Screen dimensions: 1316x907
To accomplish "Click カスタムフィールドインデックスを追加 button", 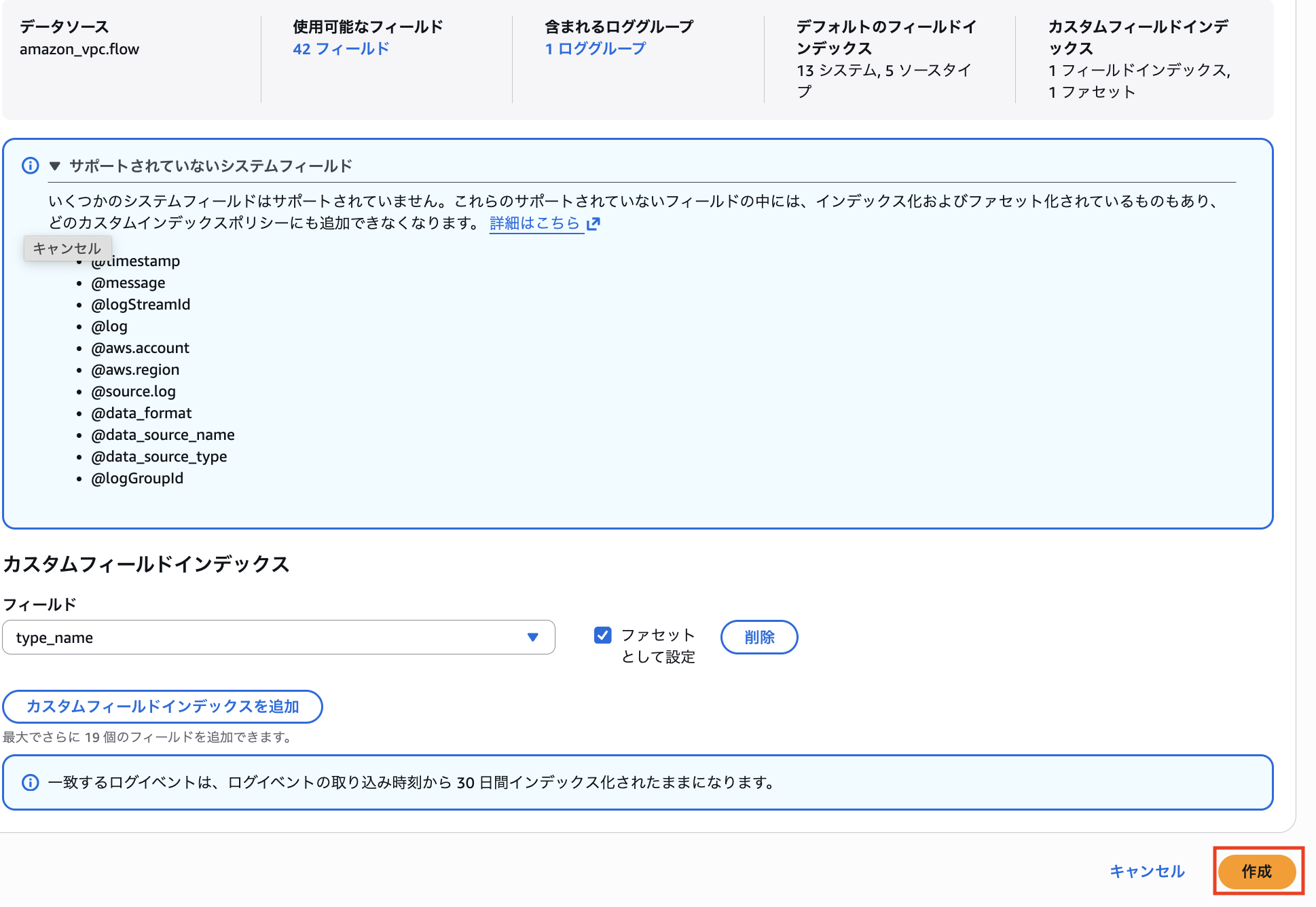I will (x=163, y=706).
